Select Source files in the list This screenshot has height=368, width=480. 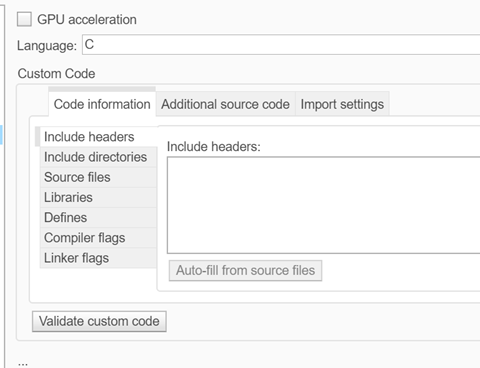(x=98, y=177)
